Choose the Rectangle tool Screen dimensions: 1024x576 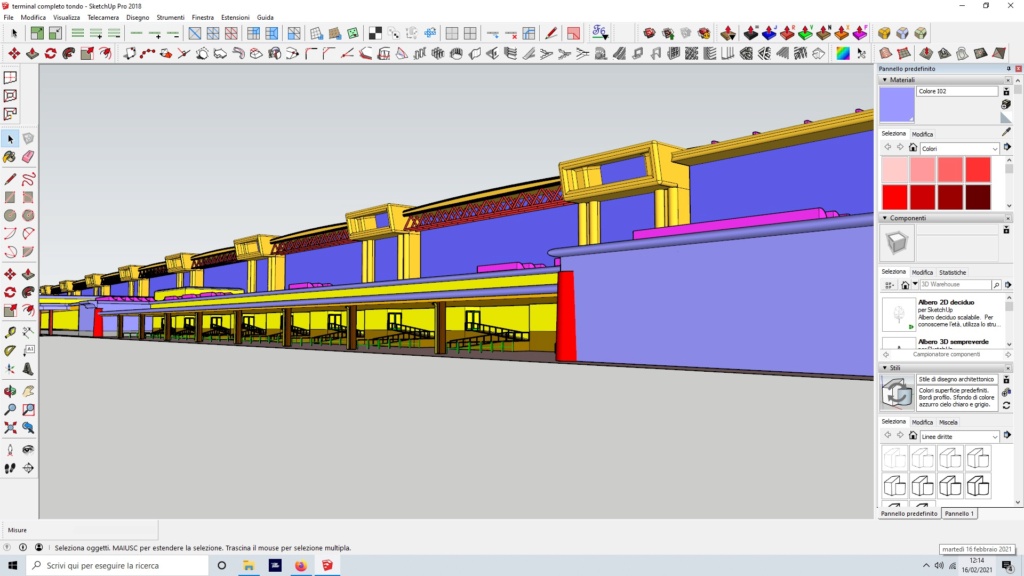tap(10, 197)
